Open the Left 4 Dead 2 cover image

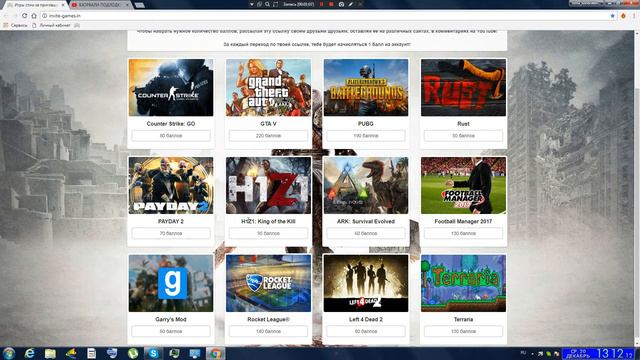click(366, 283)
